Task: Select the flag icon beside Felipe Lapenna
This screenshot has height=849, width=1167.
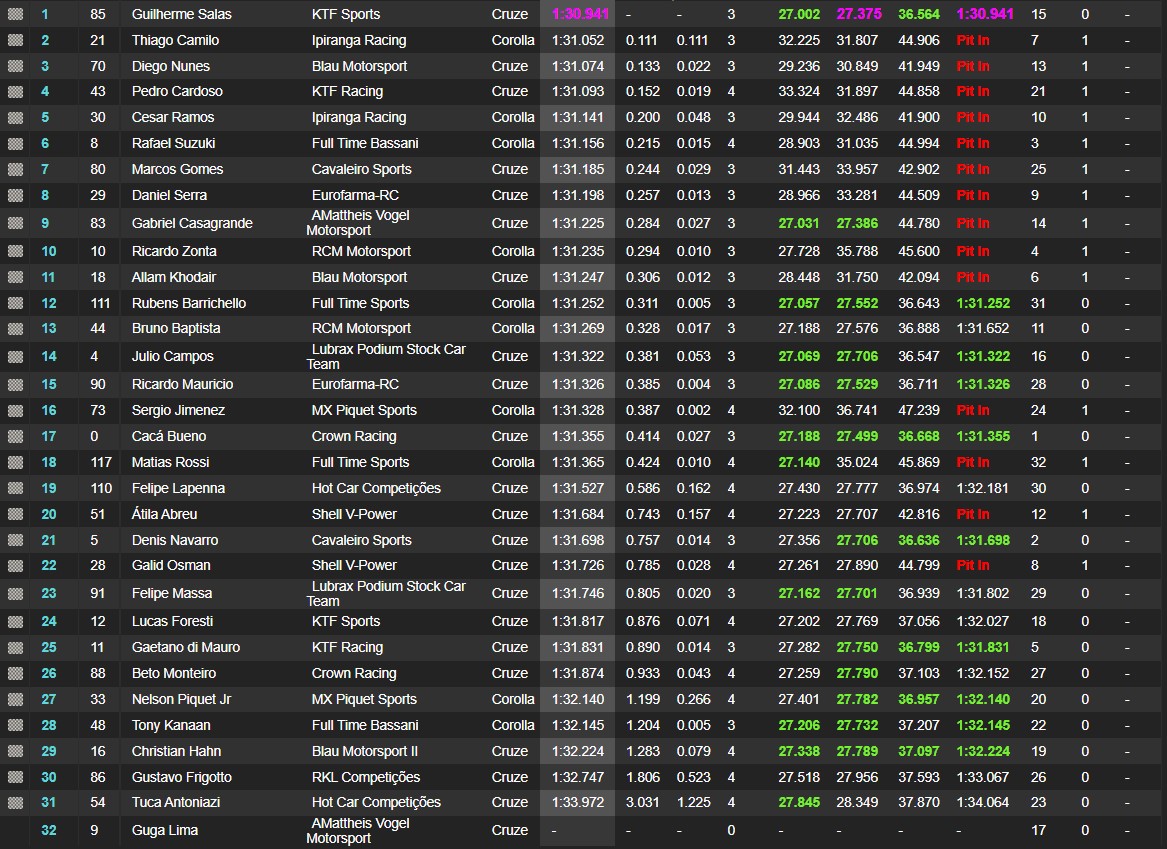Action: (x=15, y=488)
